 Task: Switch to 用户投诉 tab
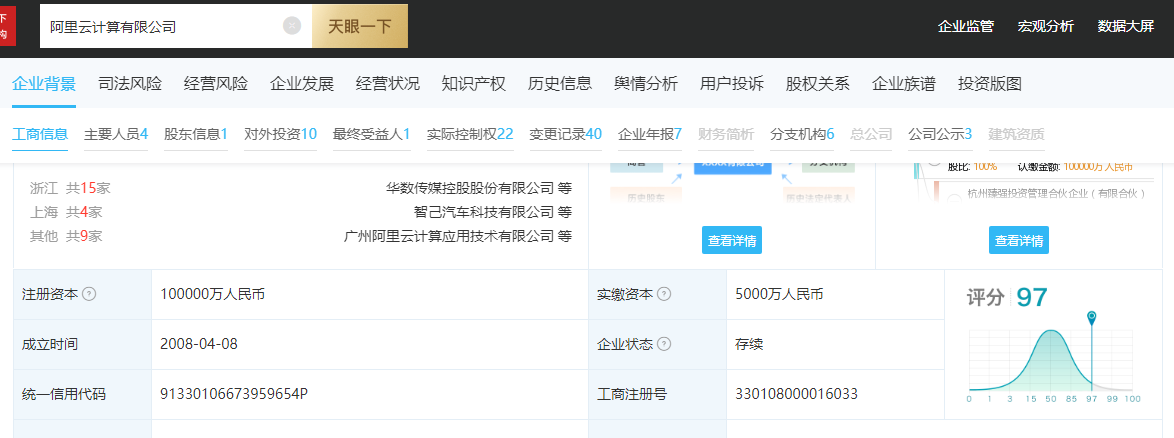pos(732,84)
